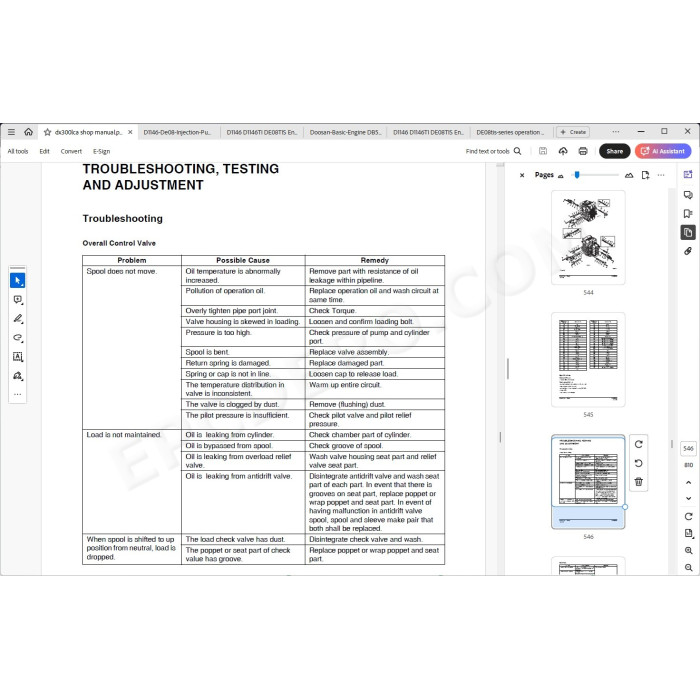Viewport: 700px width, 700px height.
Task: Open the AI summary panel icon
Action: coord(688,175)
